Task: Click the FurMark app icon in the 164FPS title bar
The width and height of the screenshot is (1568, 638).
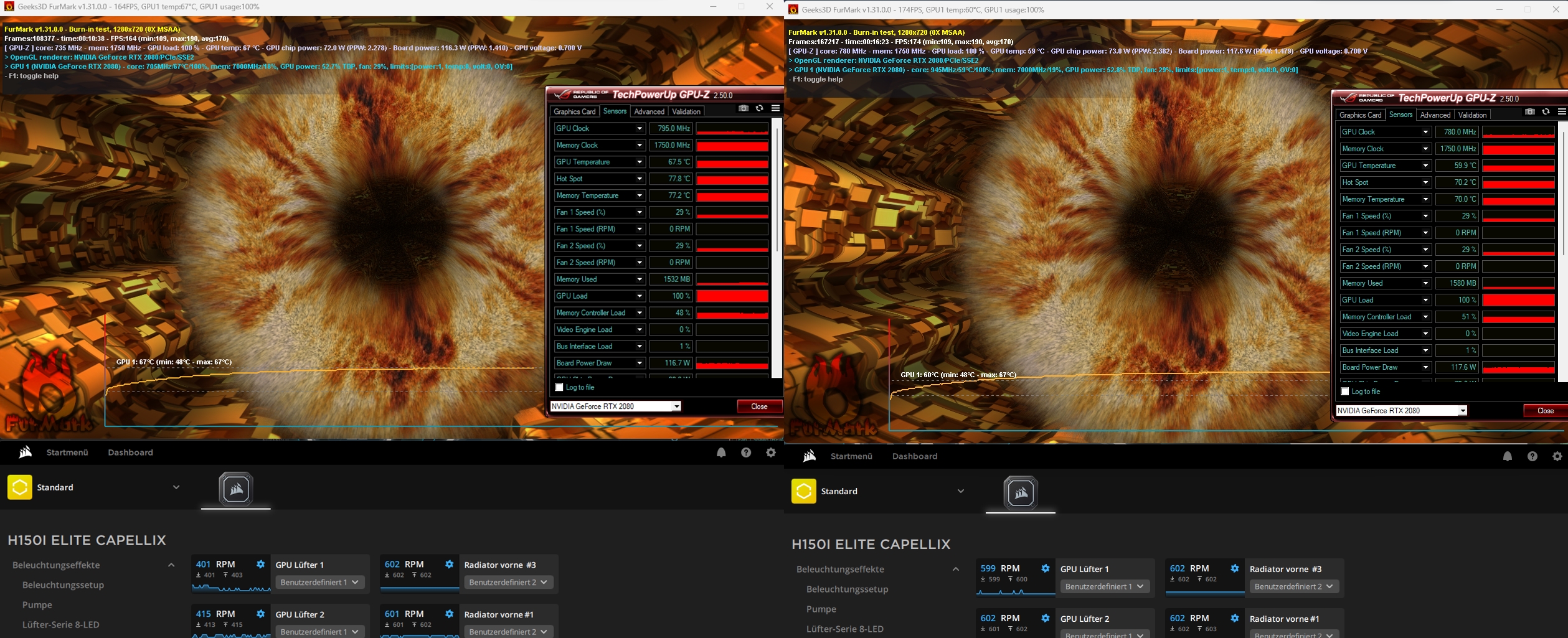Action: (9, 6)
